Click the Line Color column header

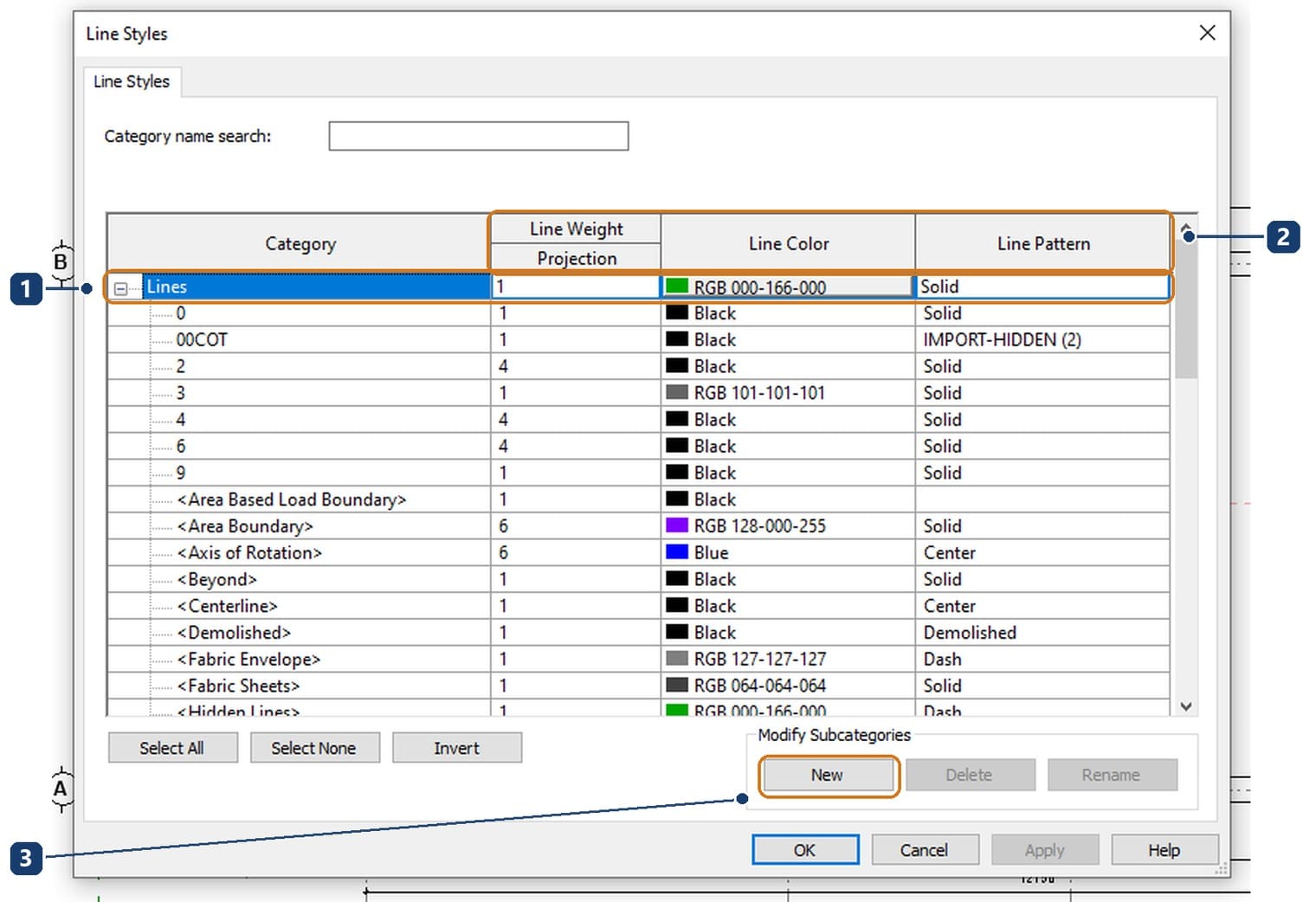tap(788, 243)
